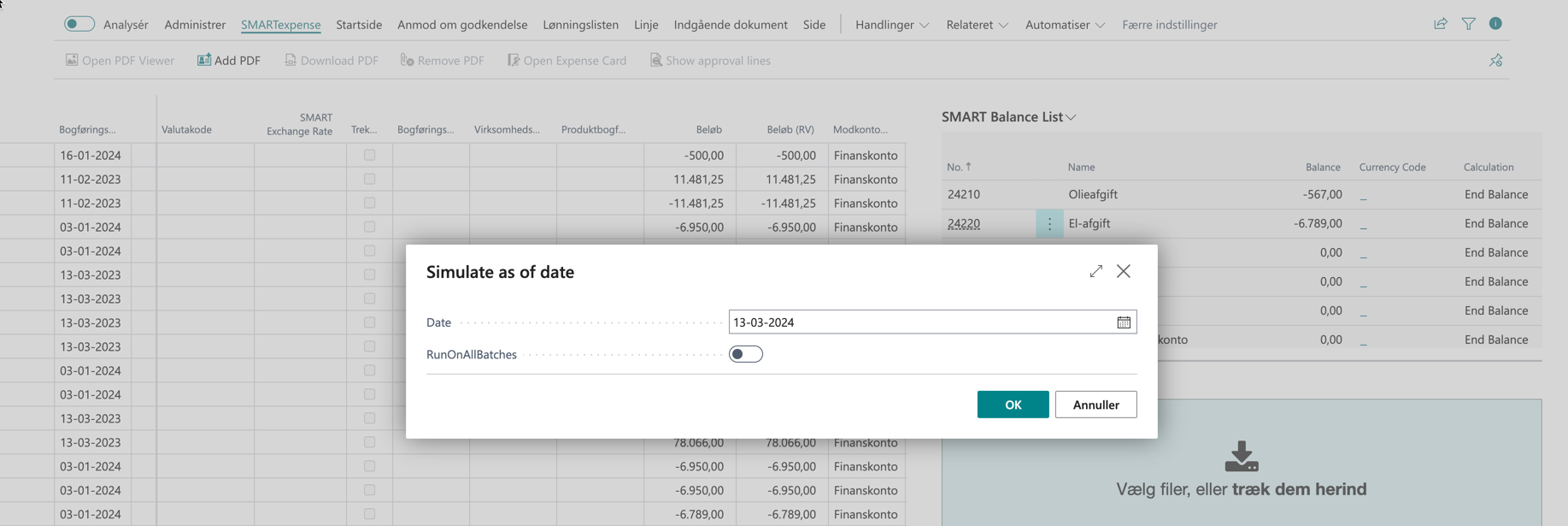Open the Relateret dropdown menu
Screen dimensions: 1568x526
pyautogui.click(x=976, y=25)
